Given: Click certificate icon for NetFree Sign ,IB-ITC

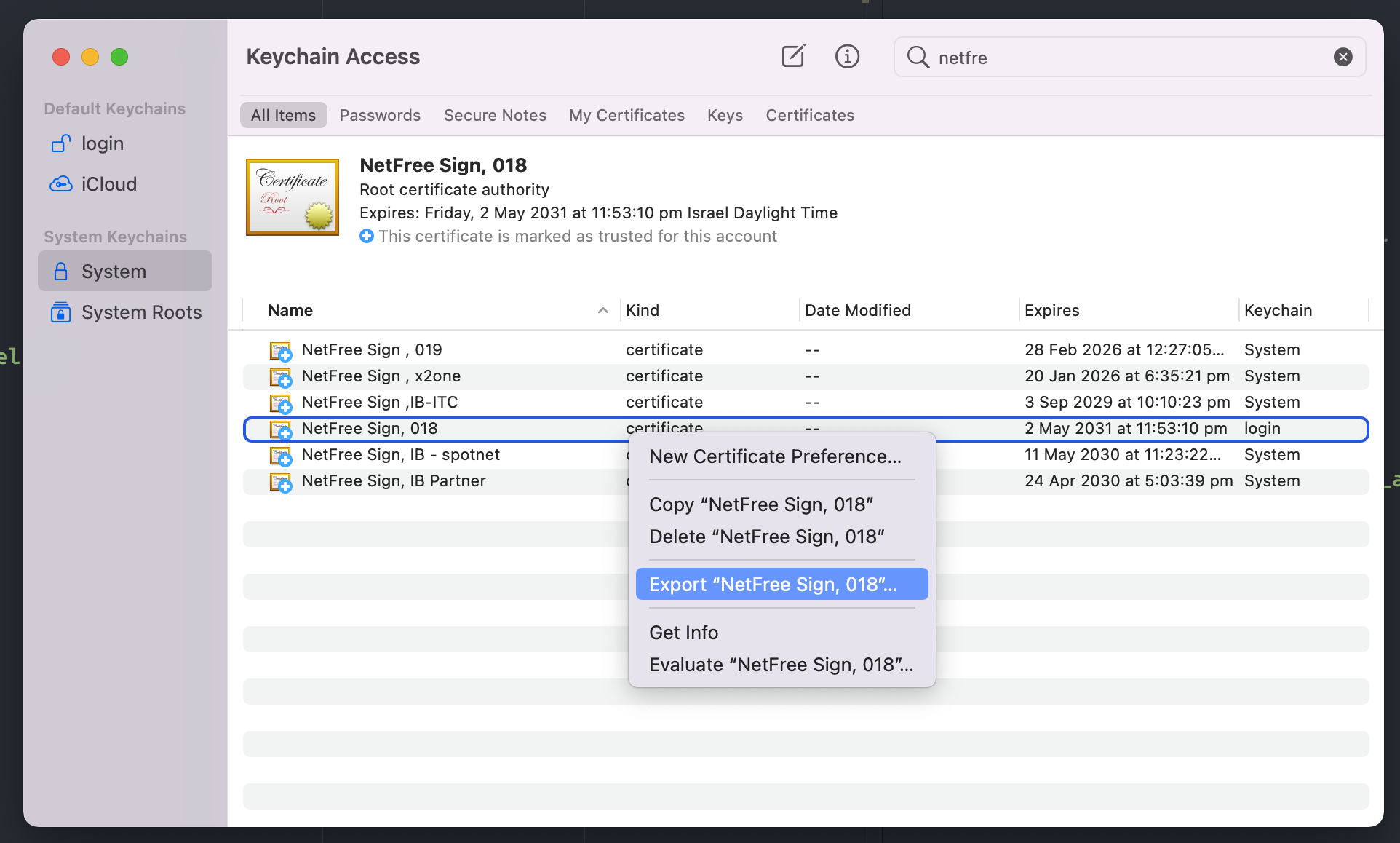Looking at the screenshot, I should point(281,403).
